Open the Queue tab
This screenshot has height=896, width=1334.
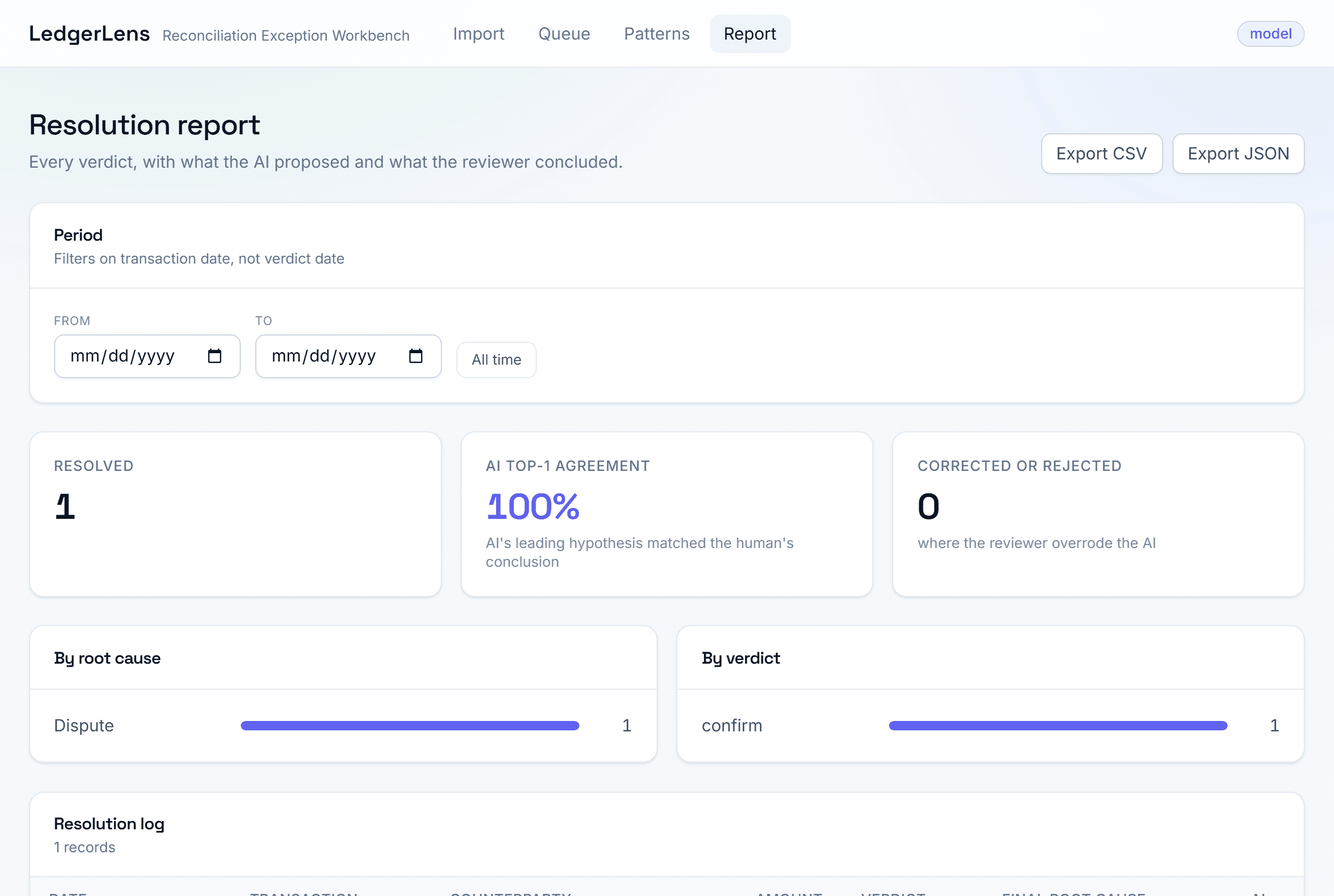coord(564,34)
